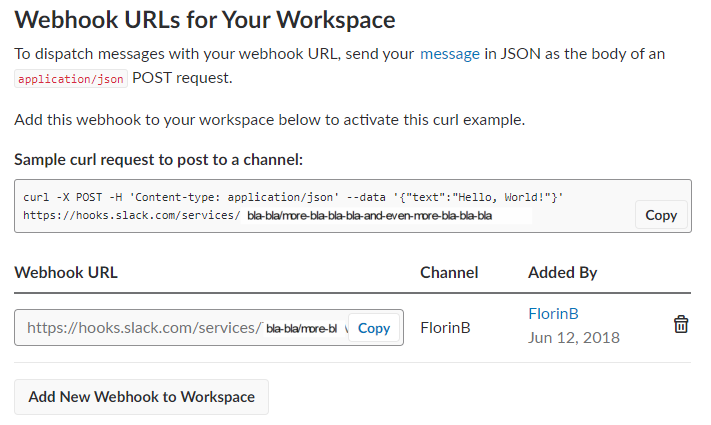Click the 'Webhook URL' column header
This screenshot has width=711, height=425.
pyautogui.click(x=66, y=273)
